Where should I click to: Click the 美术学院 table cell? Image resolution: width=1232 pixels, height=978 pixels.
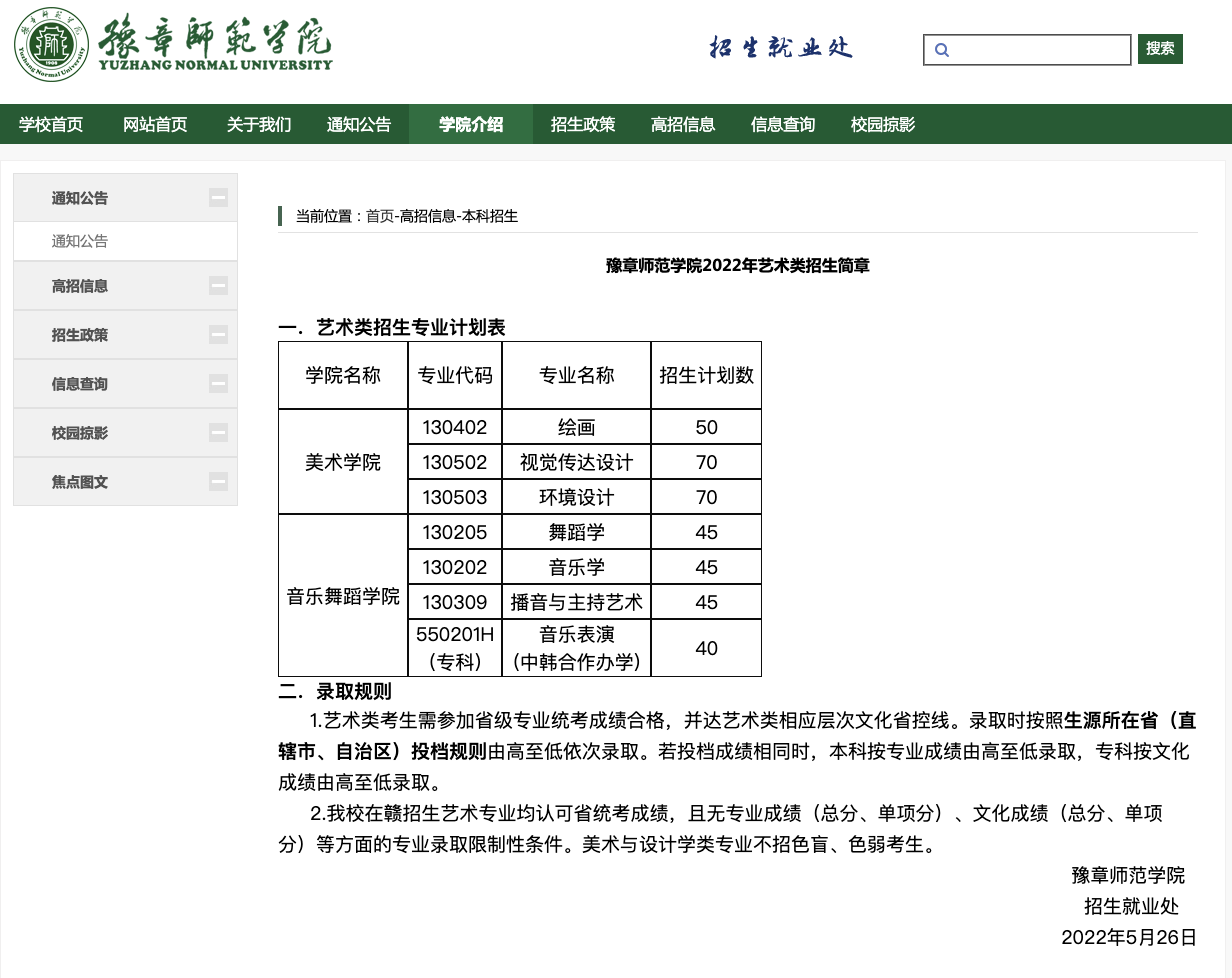pyautogui.click(x=343, y=462)
